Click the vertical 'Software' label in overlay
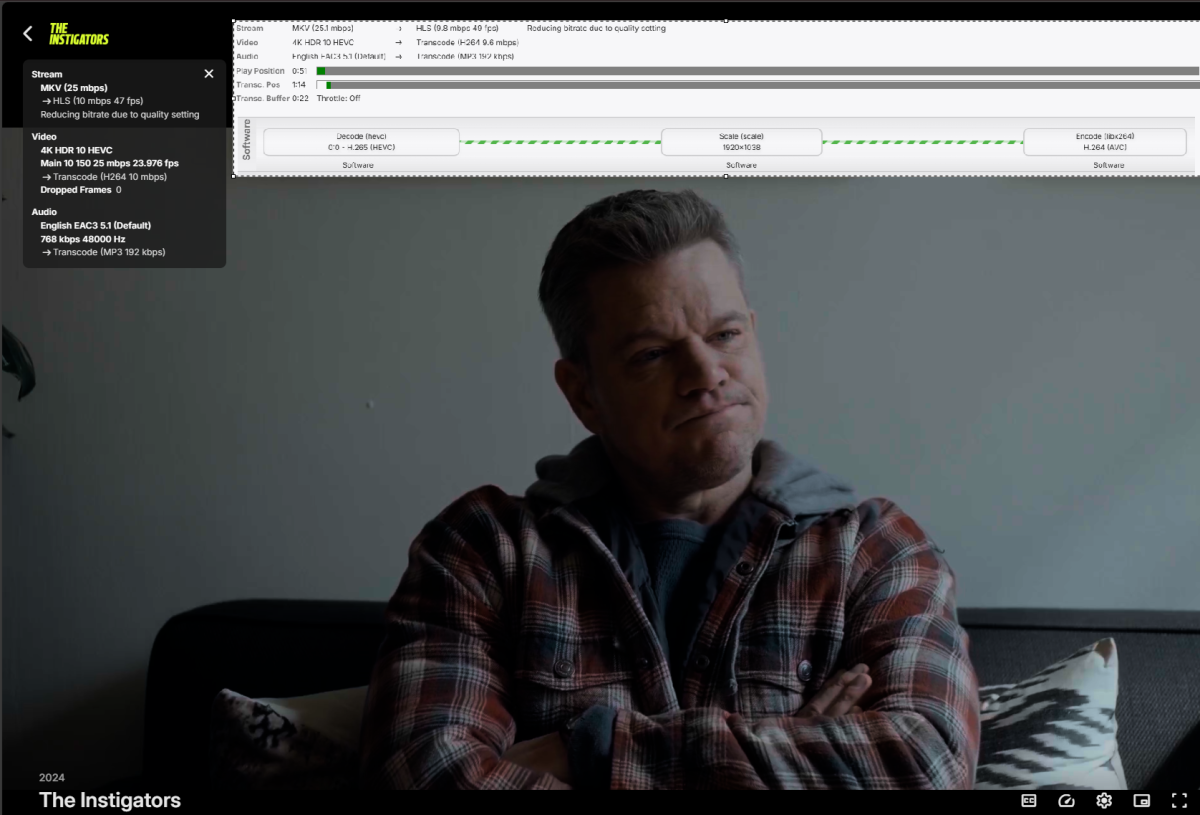This screenshot has height=815, width=1200. coord(247,140)
